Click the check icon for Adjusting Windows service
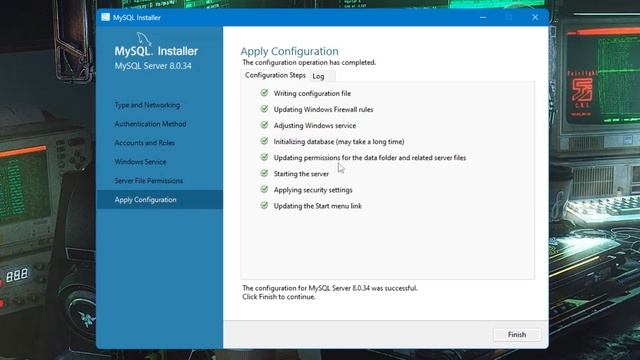This screenshot has width=640, height=360. 264,125
